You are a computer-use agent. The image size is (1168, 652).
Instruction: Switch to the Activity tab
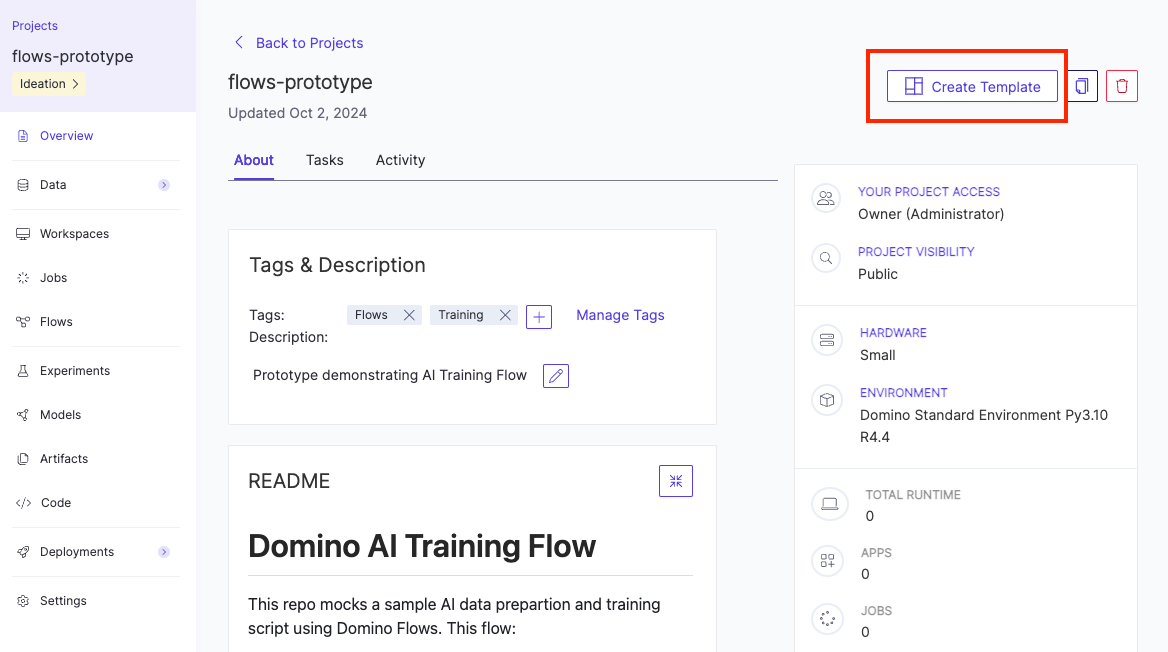point(400,160)
